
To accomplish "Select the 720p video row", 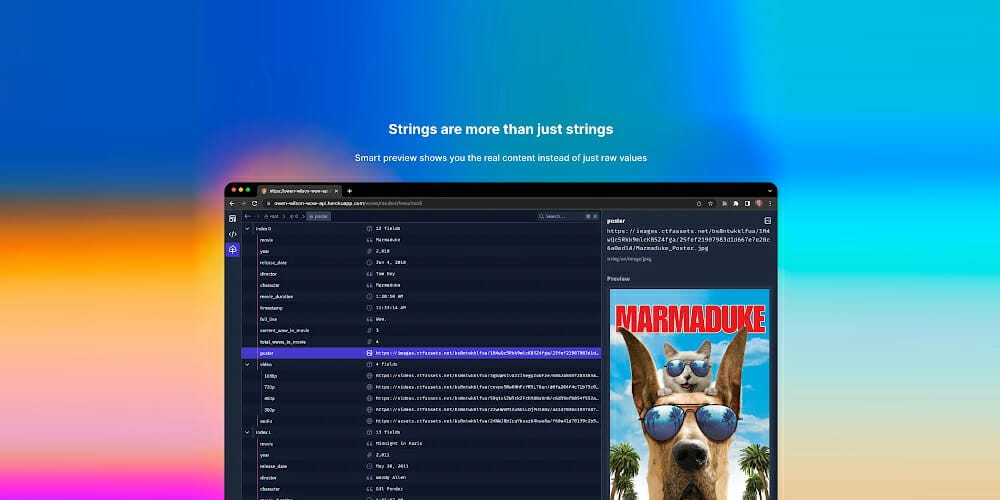I will coord(422,387).
